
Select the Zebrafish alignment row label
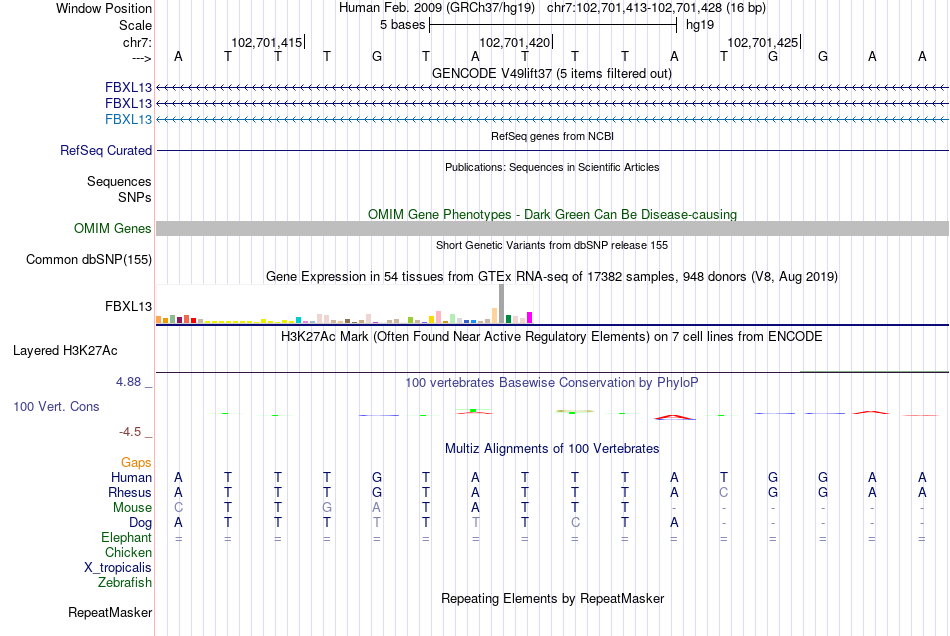click(125, 583)
